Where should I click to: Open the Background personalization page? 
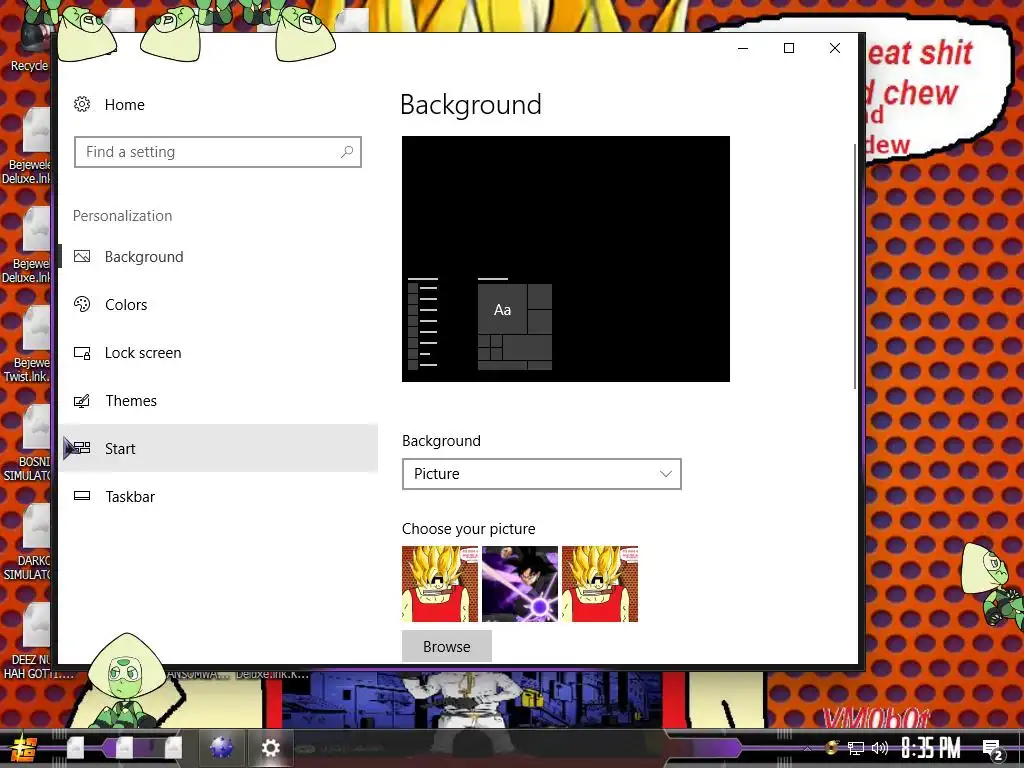tap(218, 257)
